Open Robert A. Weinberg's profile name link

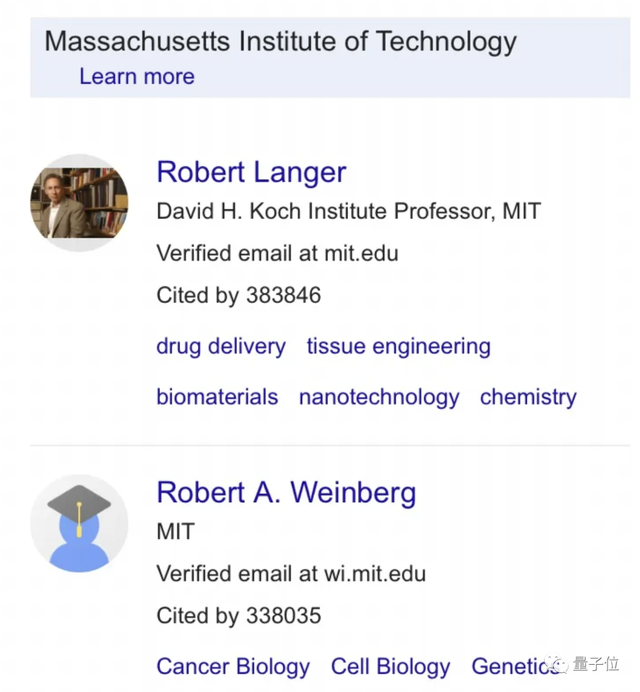(286, 492)
